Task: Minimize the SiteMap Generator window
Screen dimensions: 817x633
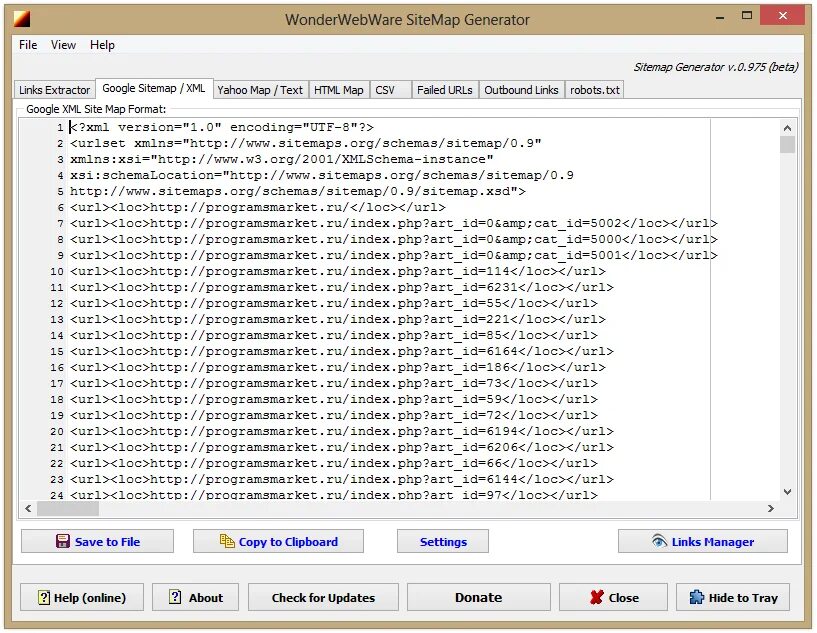Action: pos(720,17)
